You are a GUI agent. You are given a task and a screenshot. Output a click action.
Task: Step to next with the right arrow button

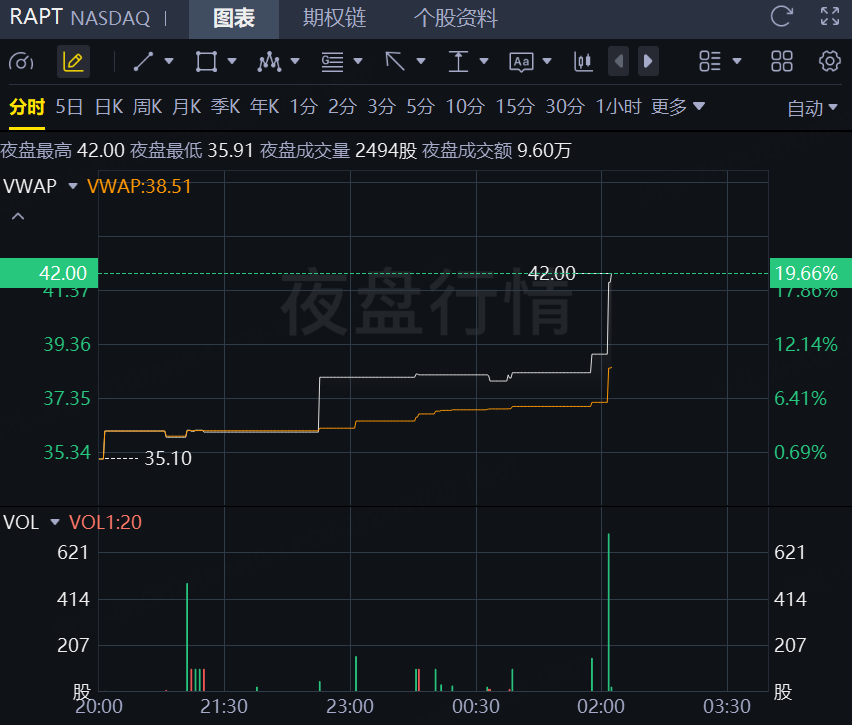[648, 61]
